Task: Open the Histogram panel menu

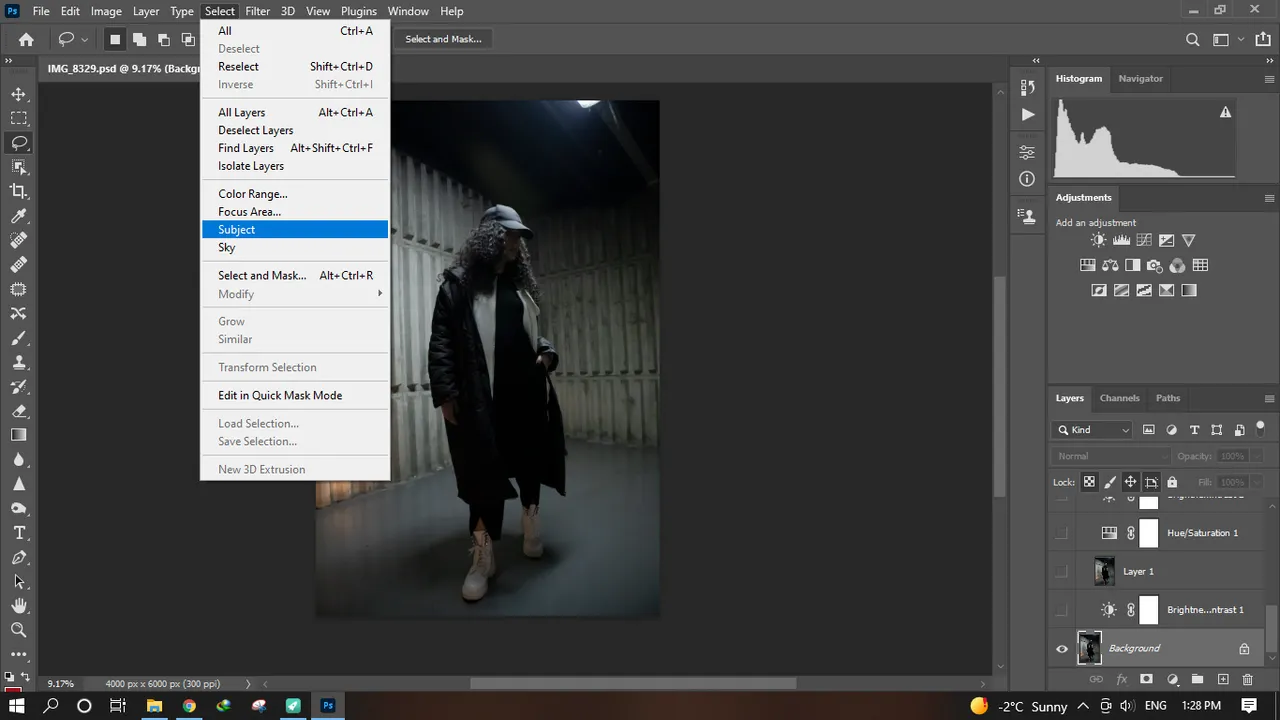Action: pos(1269,78)
